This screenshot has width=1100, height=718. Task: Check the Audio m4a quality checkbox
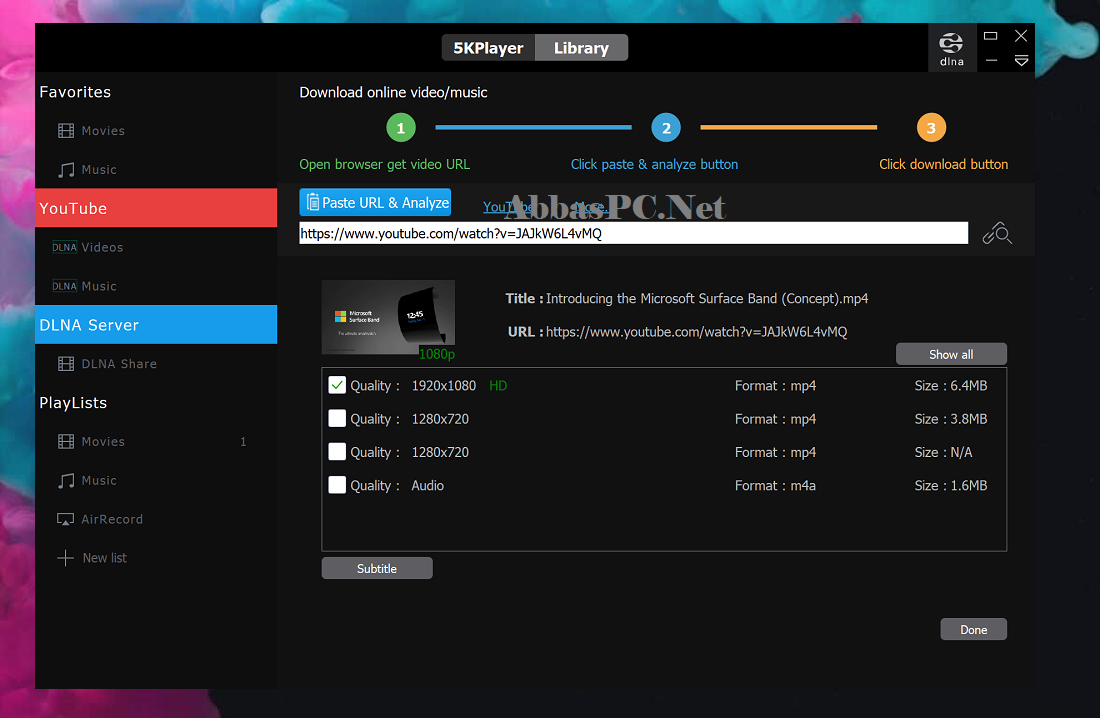pos(337,485)
